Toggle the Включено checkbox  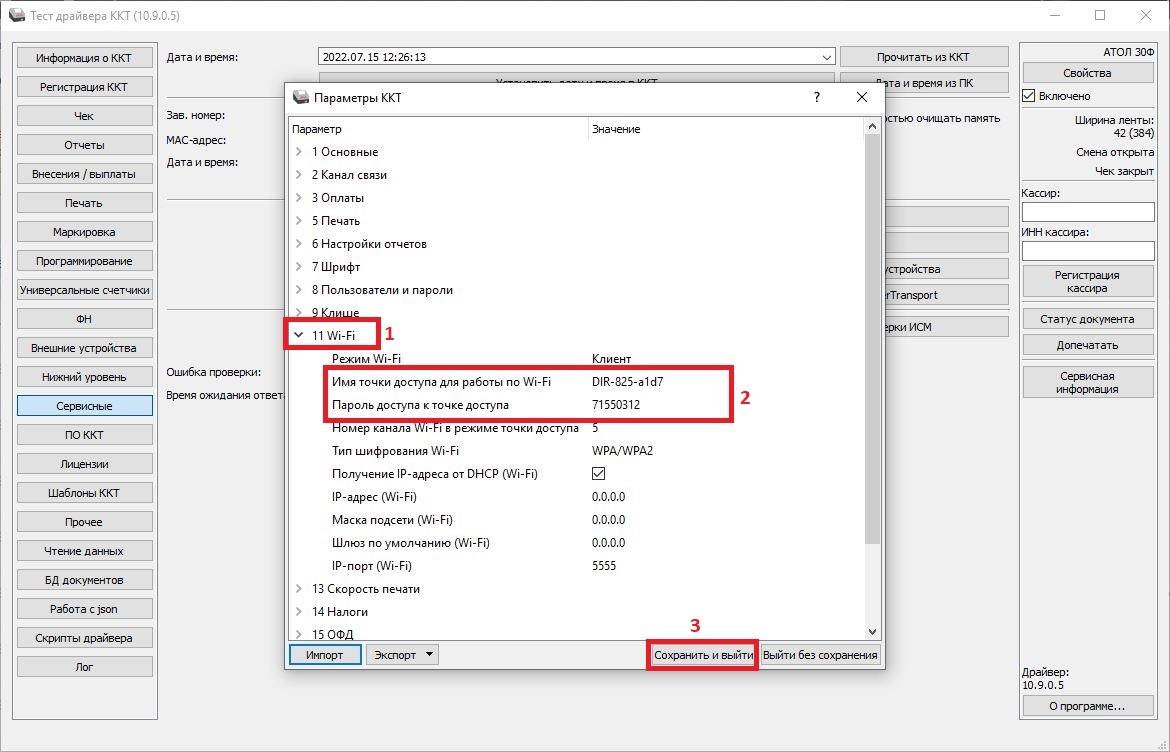(1029, 96)
